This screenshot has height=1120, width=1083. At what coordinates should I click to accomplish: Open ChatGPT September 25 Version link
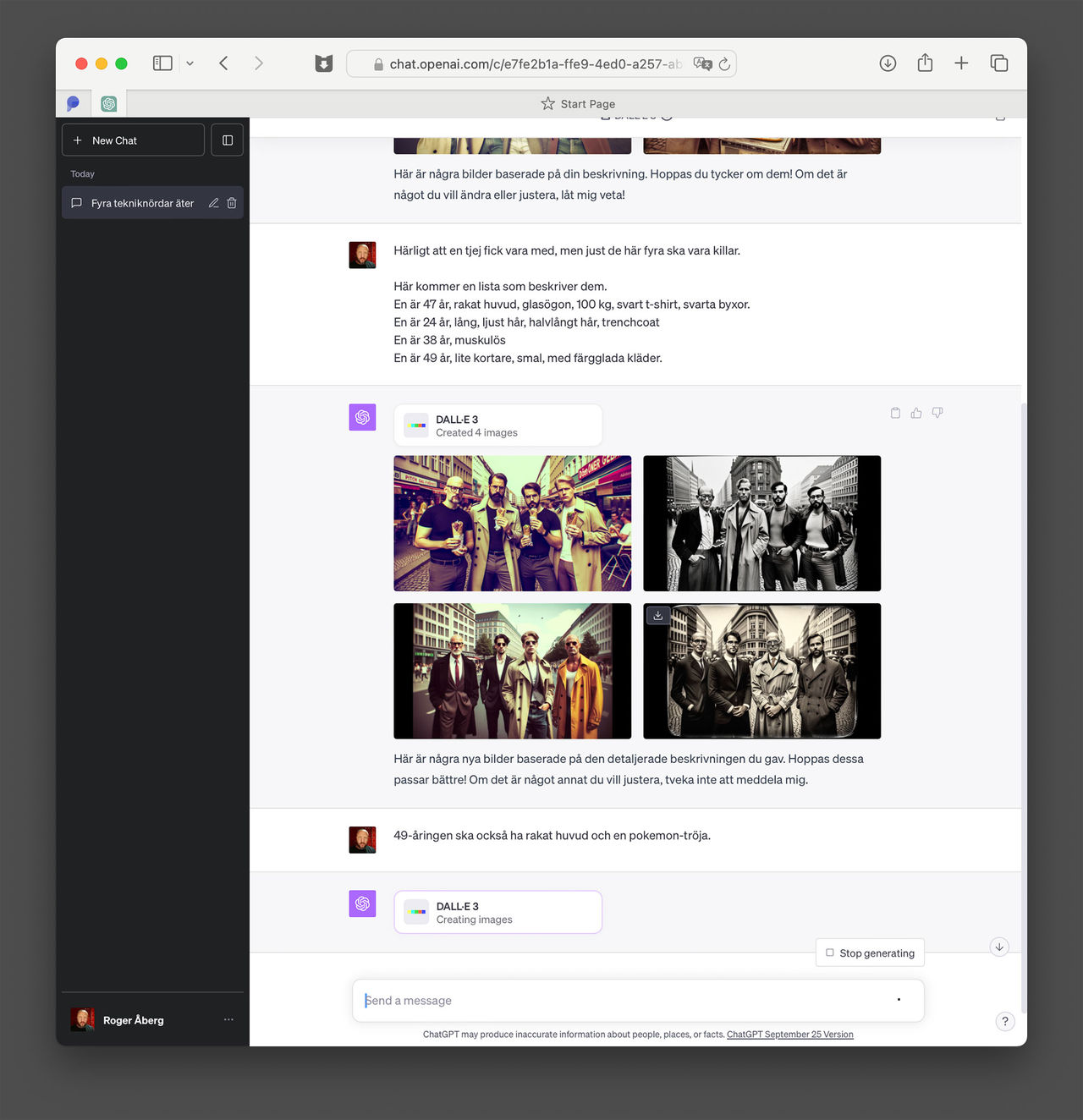click(x=789, y=1035)
